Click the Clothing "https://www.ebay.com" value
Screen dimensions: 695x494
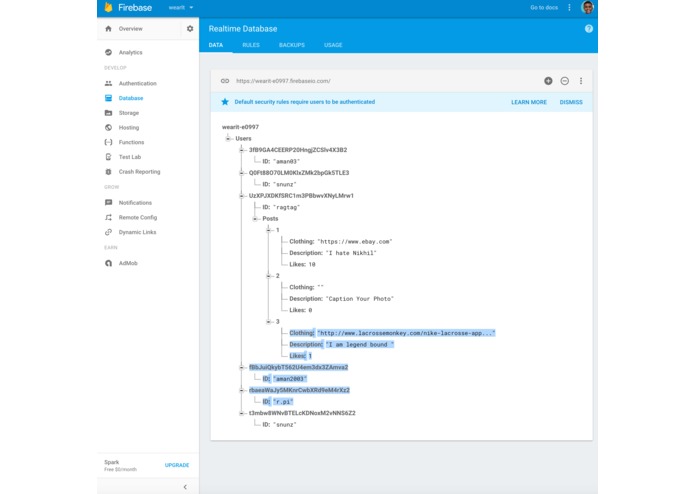click(x=355, y=242)
